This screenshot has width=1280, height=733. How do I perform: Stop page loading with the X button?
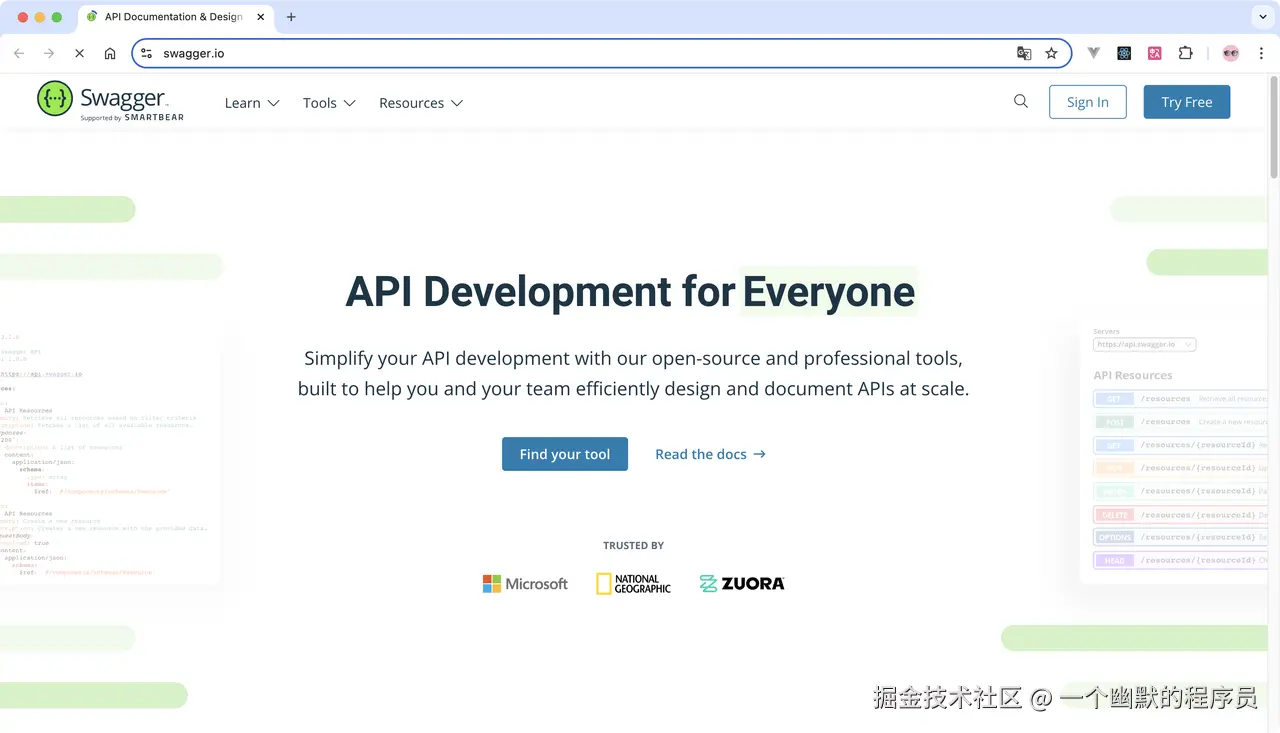click(x=79, y=53)
